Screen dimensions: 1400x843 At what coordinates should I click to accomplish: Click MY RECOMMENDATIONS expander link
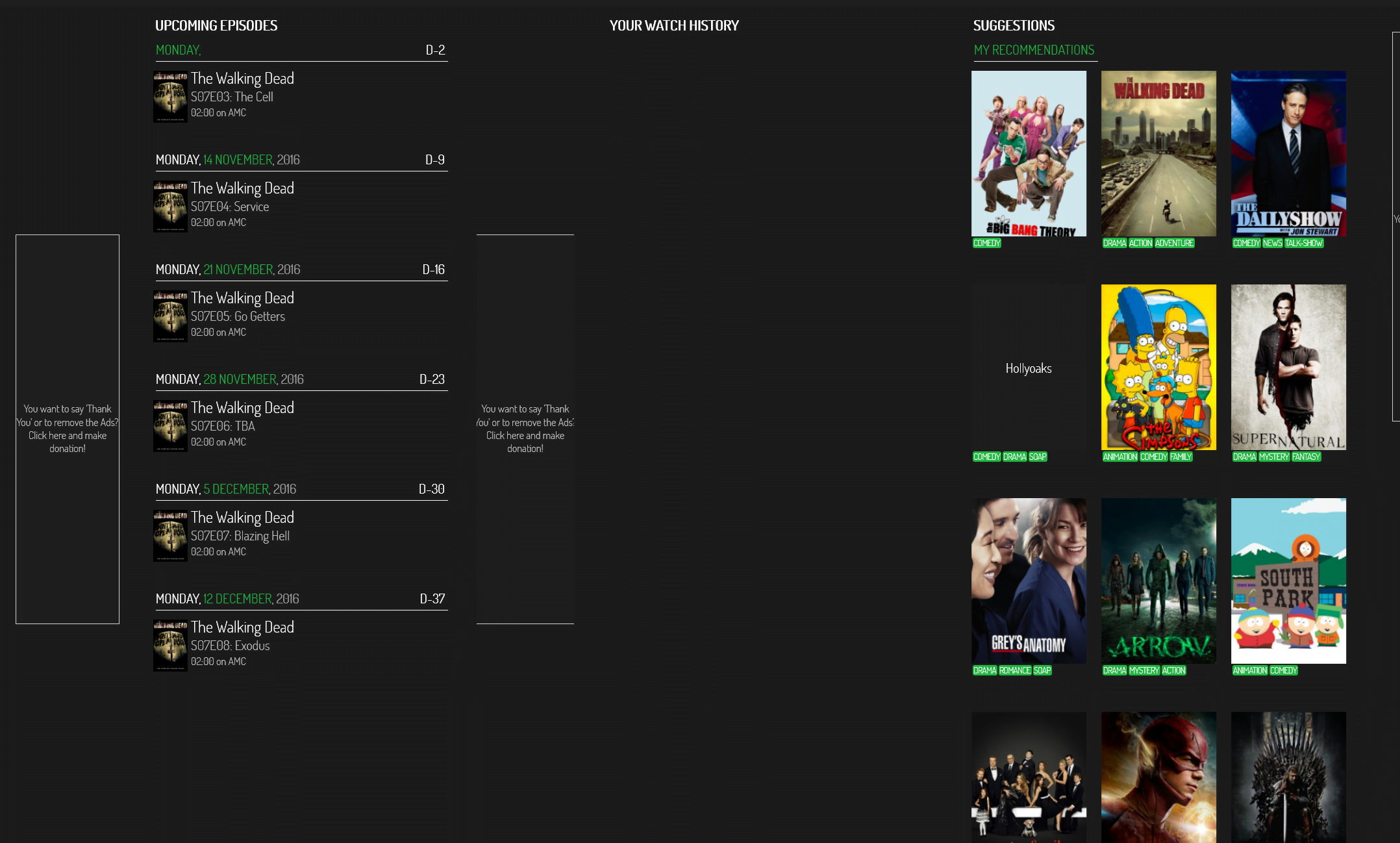[x=1033, y=49]
